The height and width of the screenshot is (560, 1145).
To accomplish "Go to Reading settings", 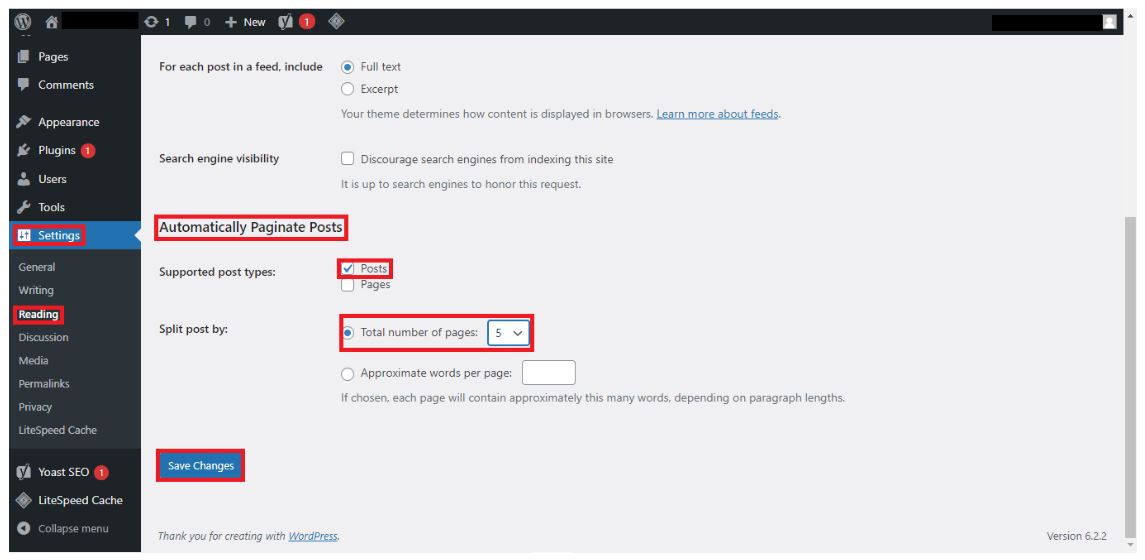I will pos(39,314).
